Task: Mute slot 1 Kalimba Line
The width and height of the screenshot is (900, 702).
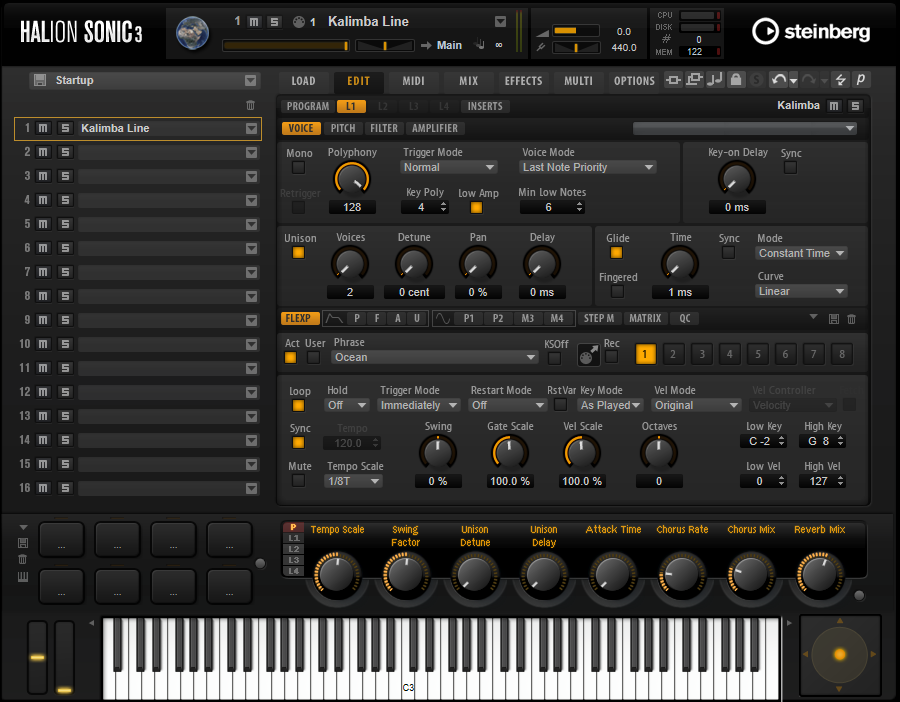Action: tap(43, 128)
